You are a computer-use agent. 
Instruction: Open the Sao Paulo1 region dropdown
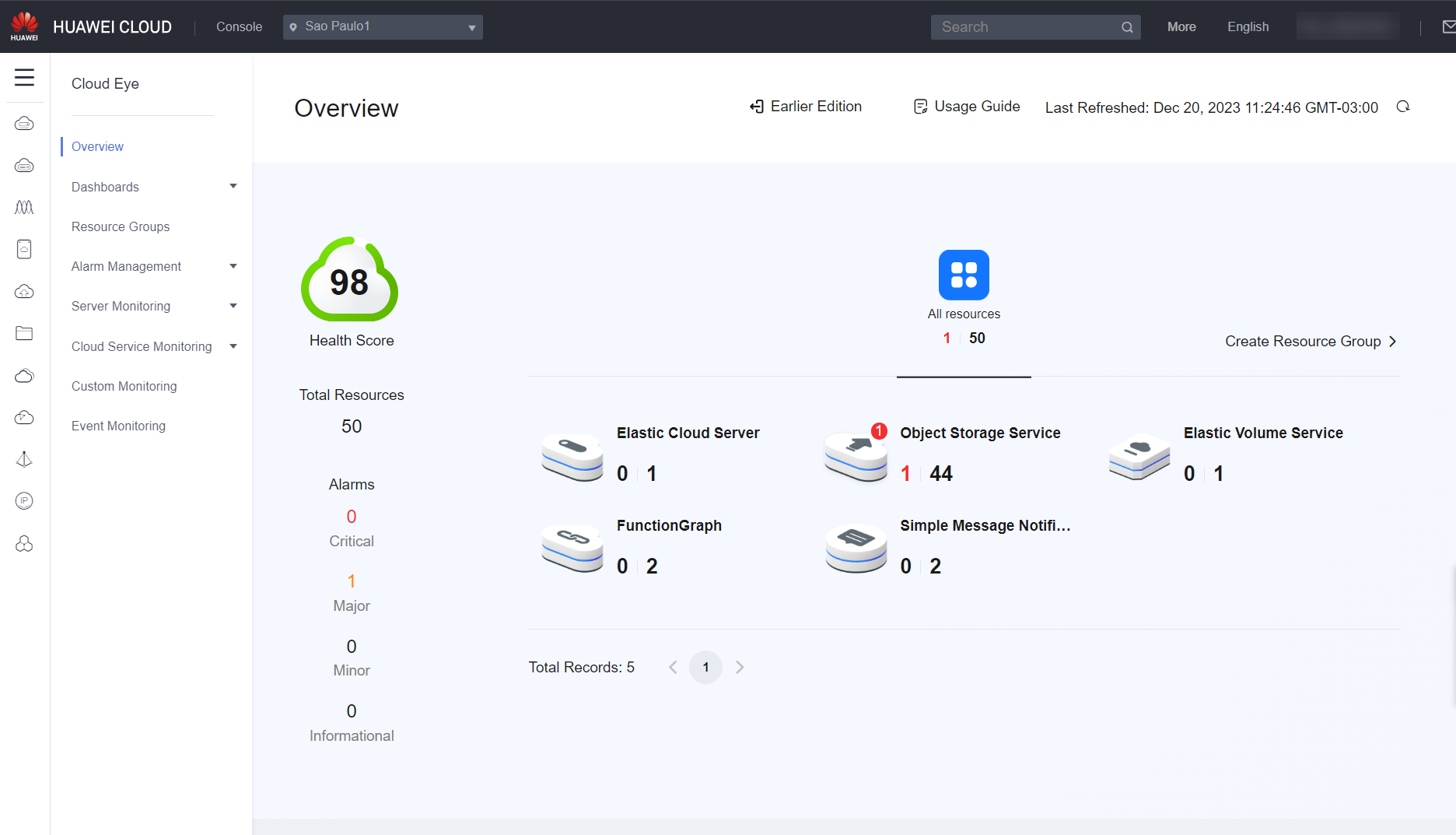383,27
